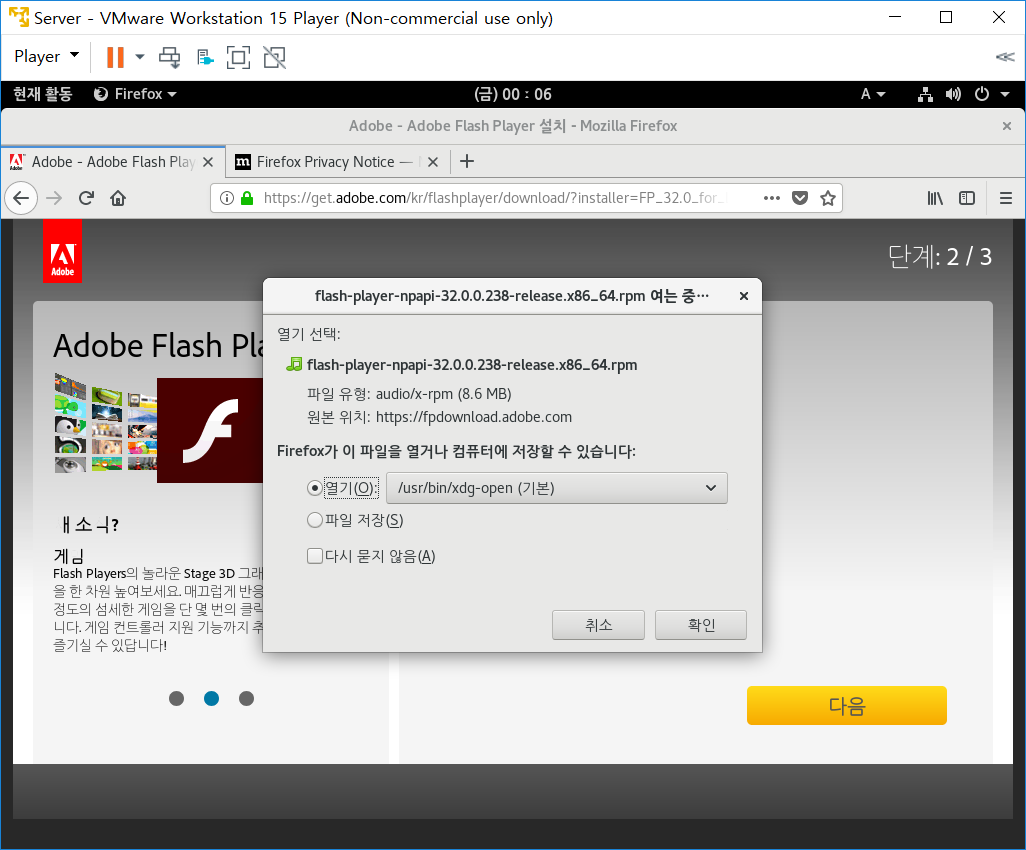Go forward one page

54,198
